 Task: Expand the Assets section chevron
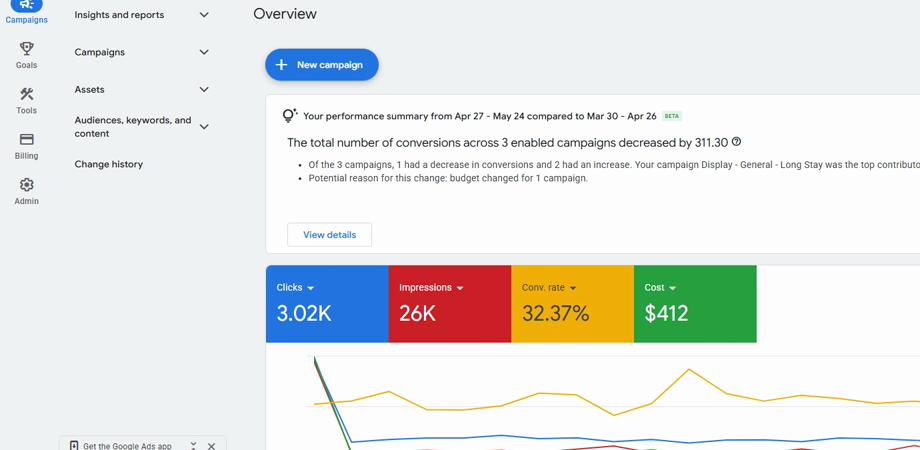point(204,90)
